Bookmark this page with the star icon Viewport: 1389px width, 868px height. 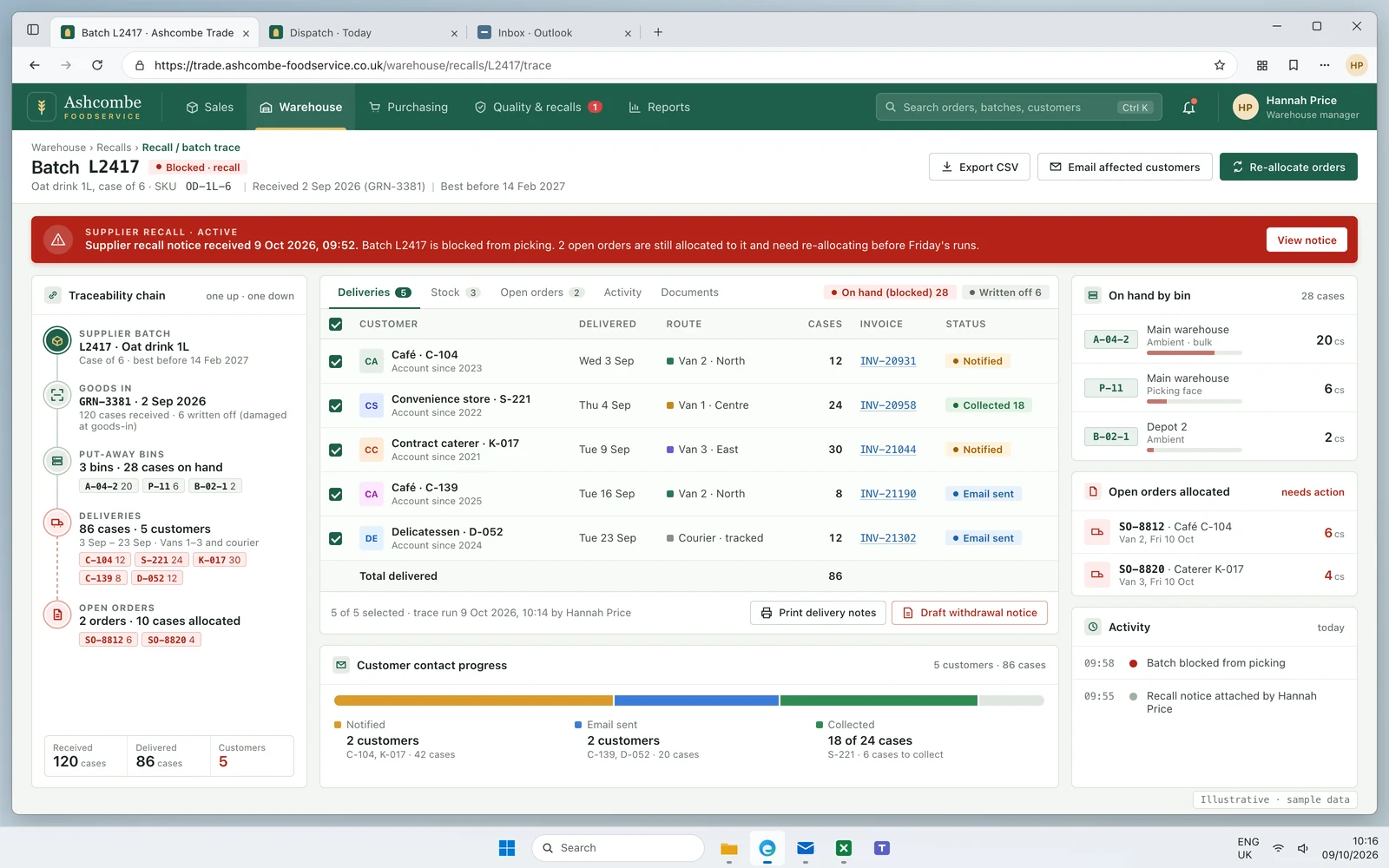click(1220, 65)
